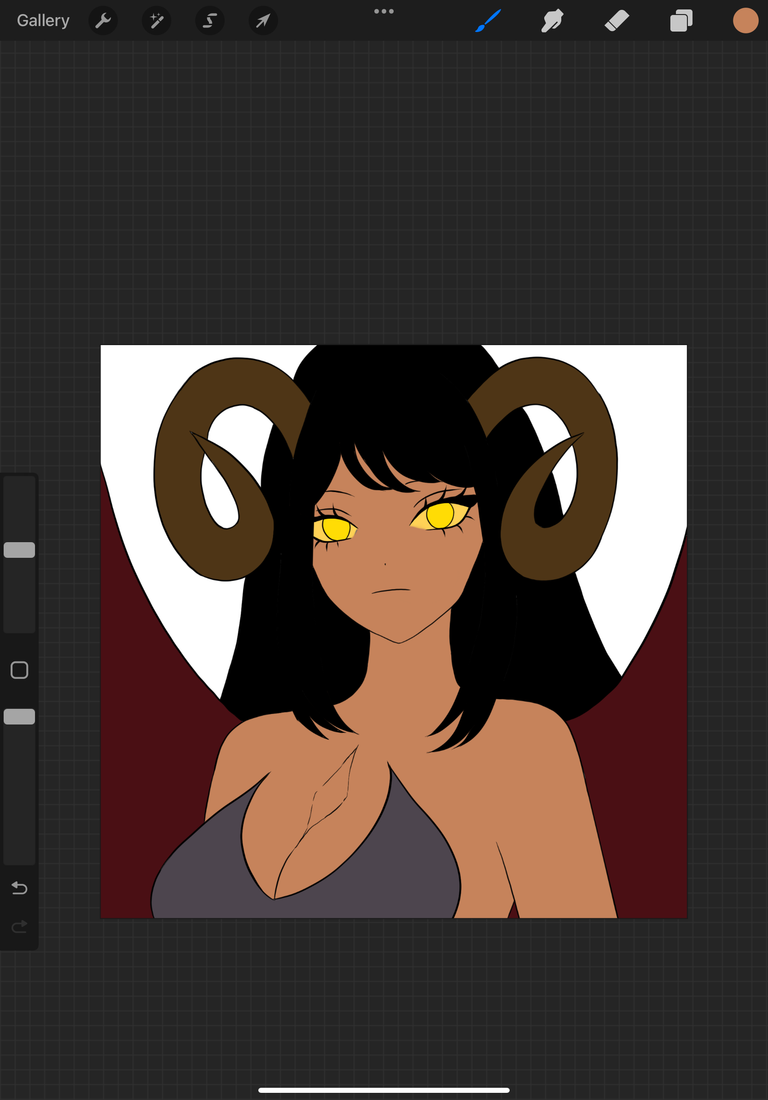Open the Layers panel
The width and height of the screenshot is (768, 1100).
[681, 21]
